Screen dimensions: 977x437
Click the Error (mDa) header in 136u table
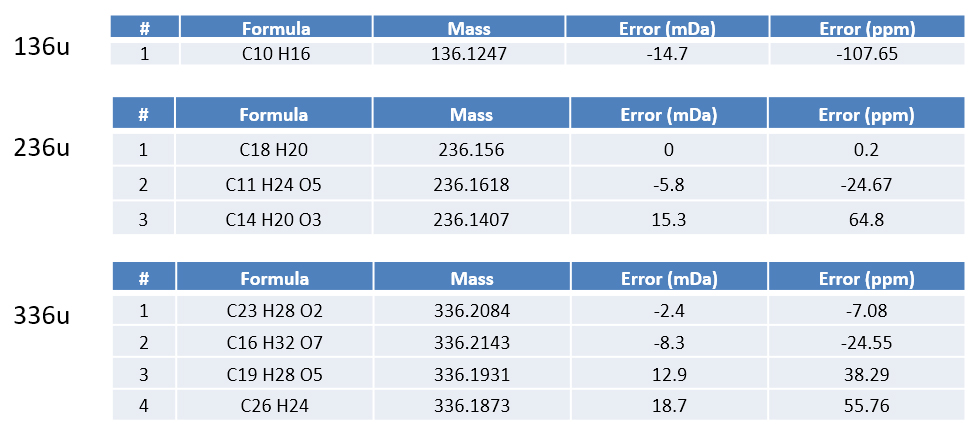pyautogui.click(x=667, y=29)
